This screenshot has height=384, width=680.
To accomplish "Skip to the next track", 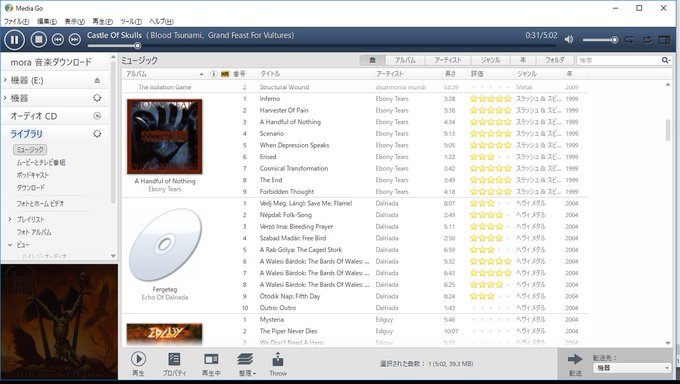I will pos(75,39).
